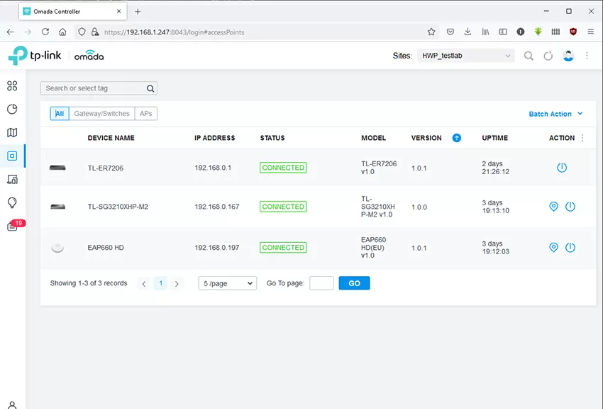Reboot the TL-ER7206 gateway
The width and height of the screenshot is (604, 409).
tap(561, 168)
